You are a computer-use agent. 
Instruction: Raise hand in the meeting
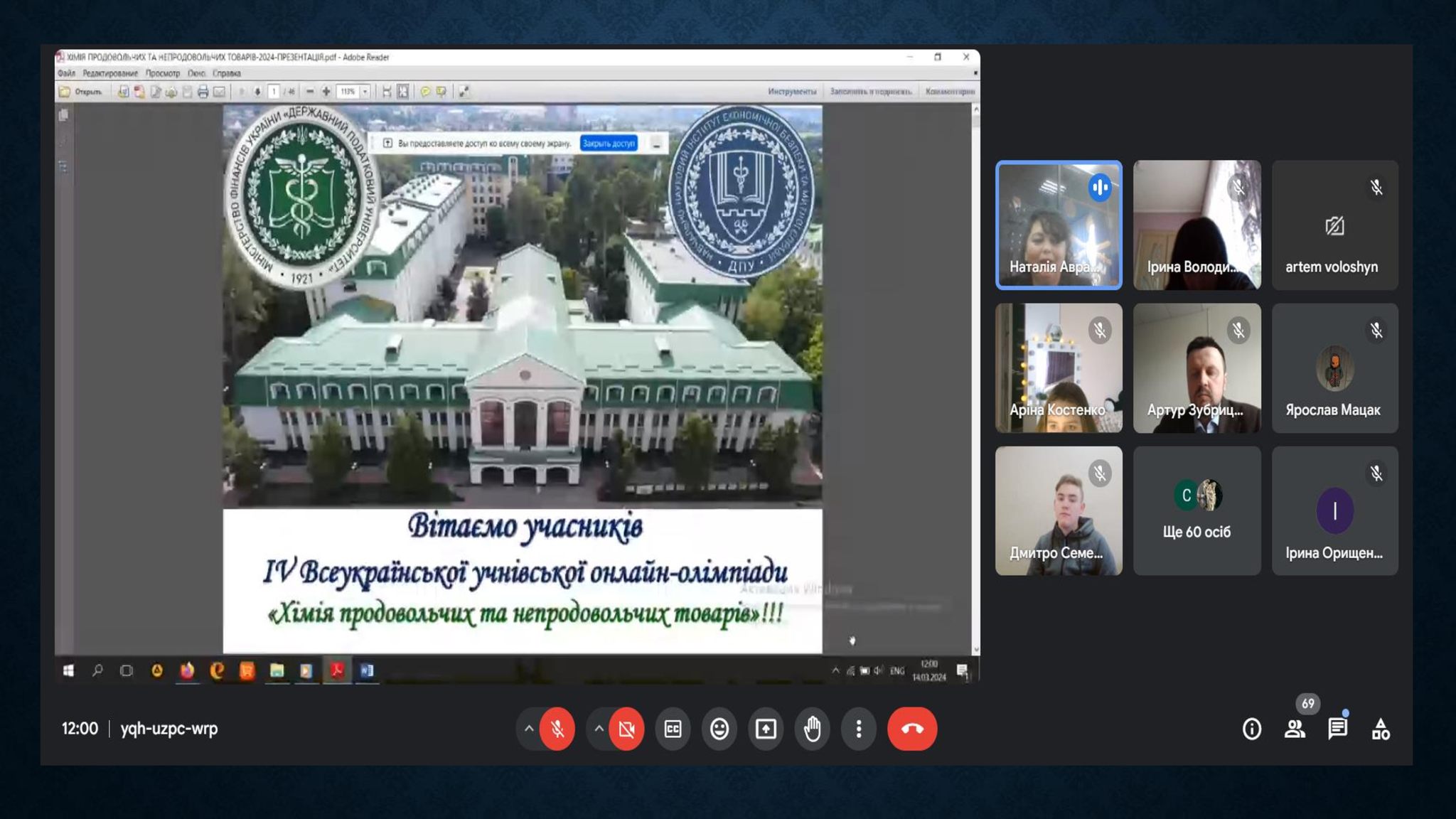(x=812, y=729)
